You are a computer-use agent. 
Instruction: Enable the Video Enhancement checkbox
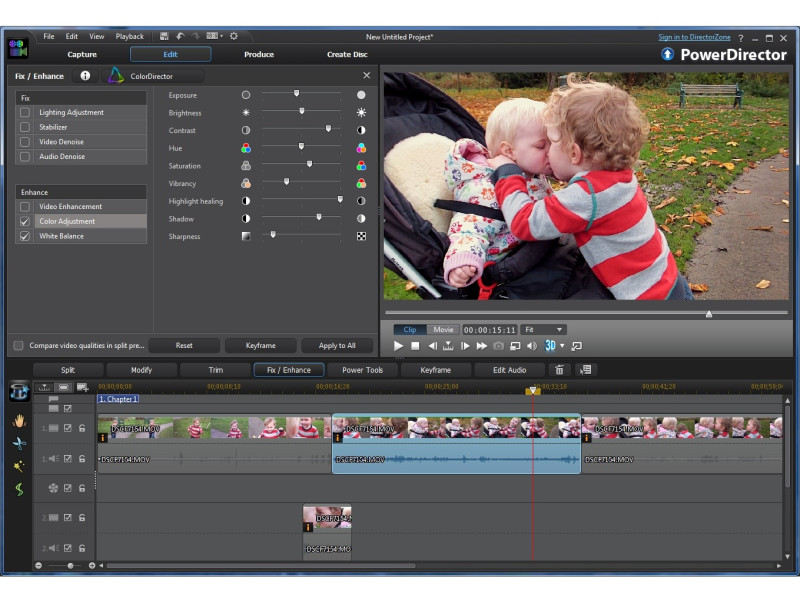coord(24,207)
